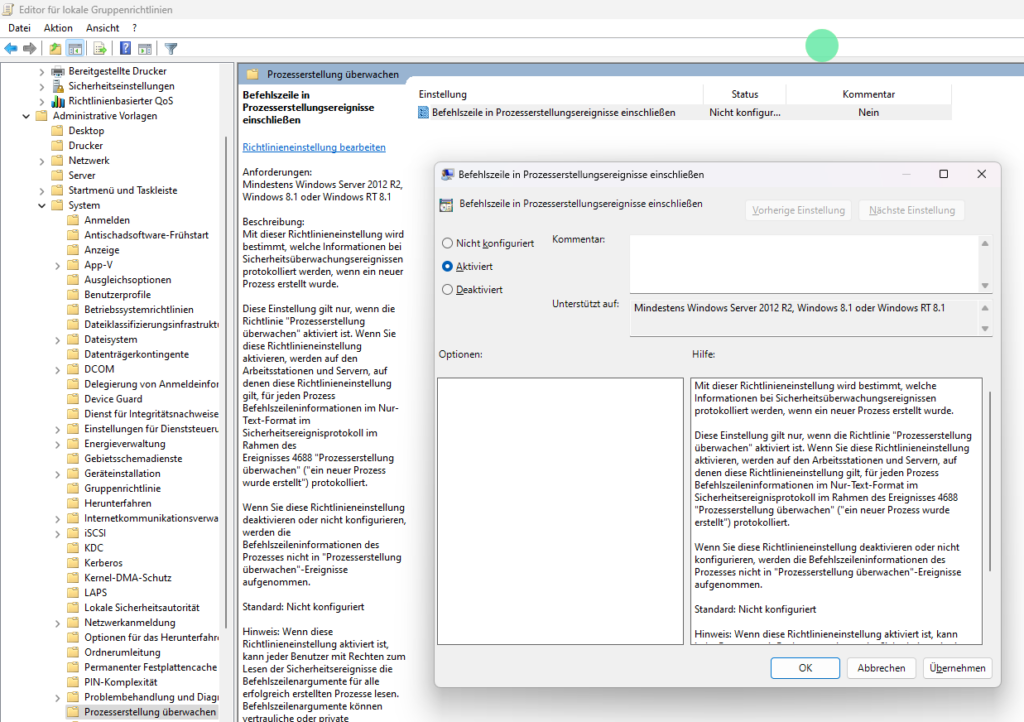Expand the 'Netzwerk' folder node
This screenshot has height=722, width=1024.
point(42,161)
